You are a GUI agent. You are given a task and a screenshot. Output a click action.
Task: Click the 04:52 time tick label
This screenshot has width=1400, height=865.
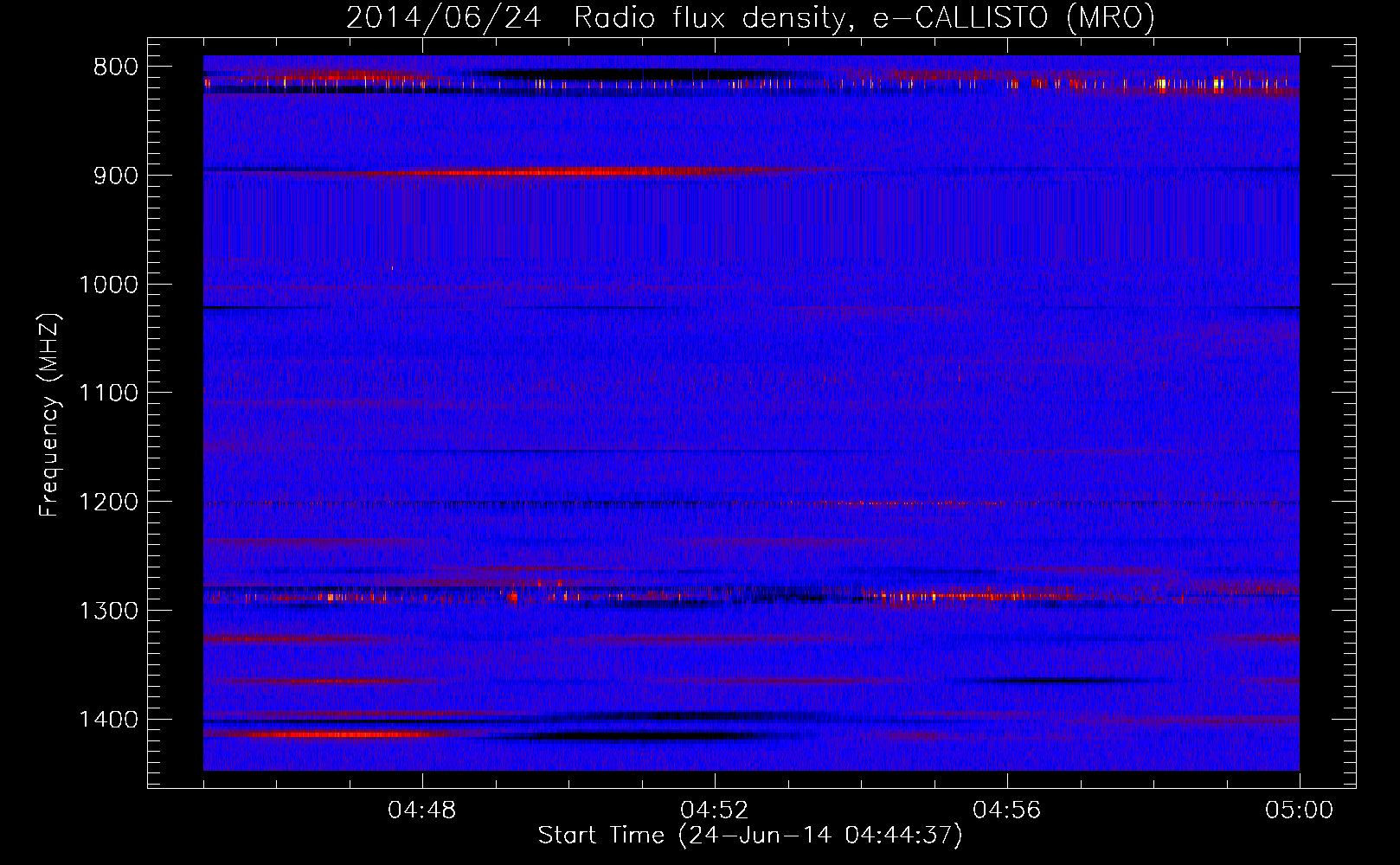pos(715,811)
